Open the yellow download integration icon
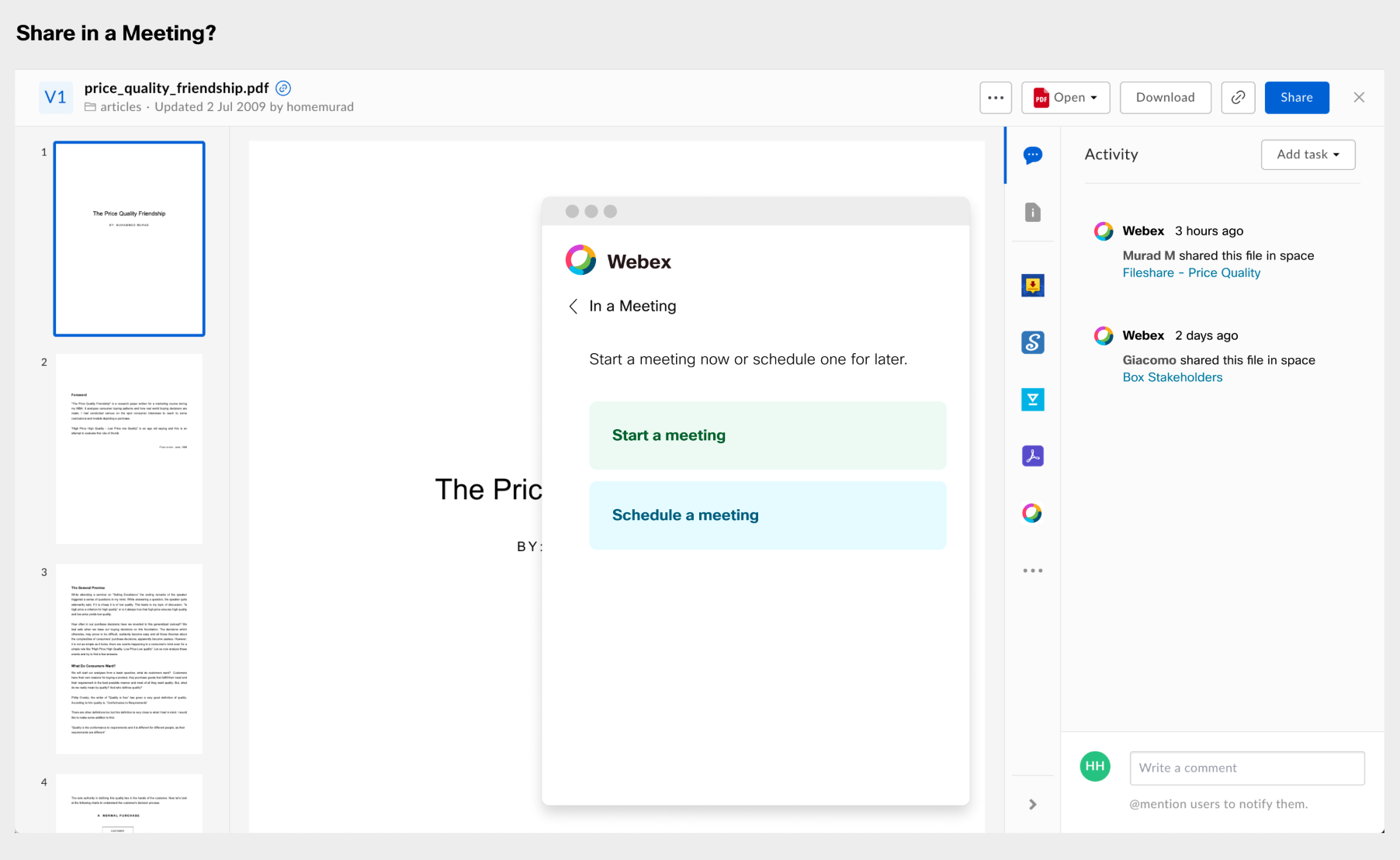Image resolution: width=1400 pixels, height=860 pixels. [1033, 286]
